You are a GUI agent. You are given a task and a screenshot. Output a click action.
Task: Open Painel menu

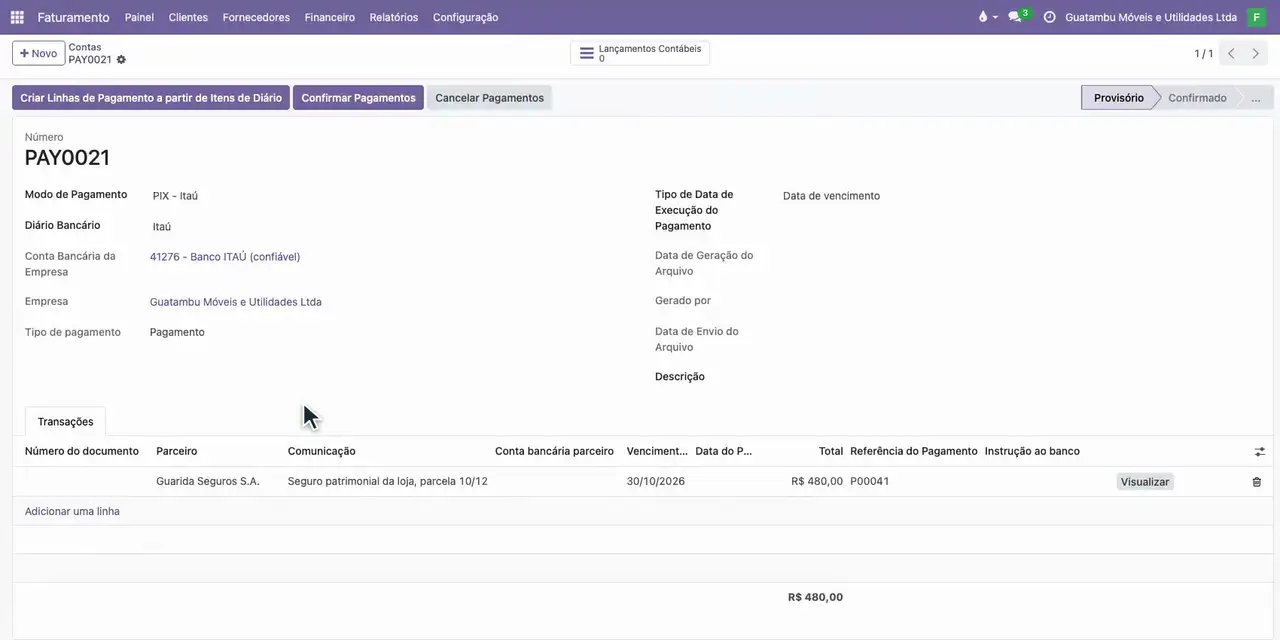139,17
